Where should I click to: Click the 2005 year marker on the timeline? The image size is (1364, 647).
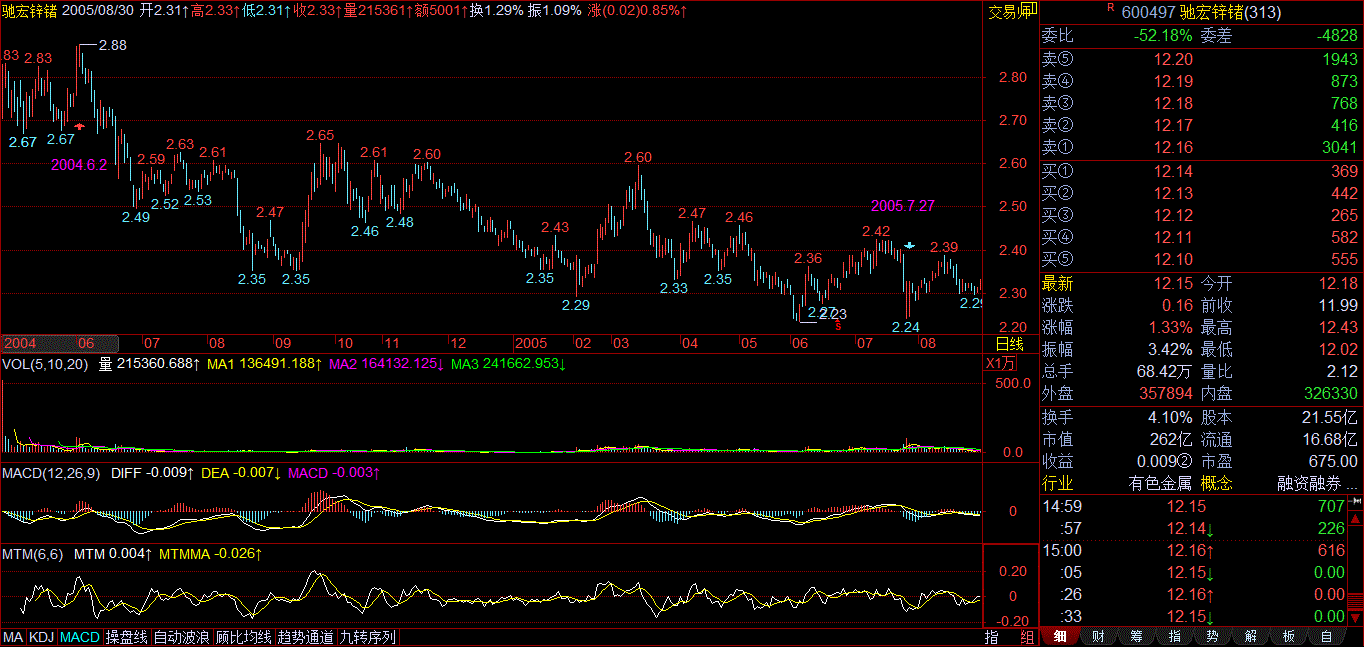(532, 342)
